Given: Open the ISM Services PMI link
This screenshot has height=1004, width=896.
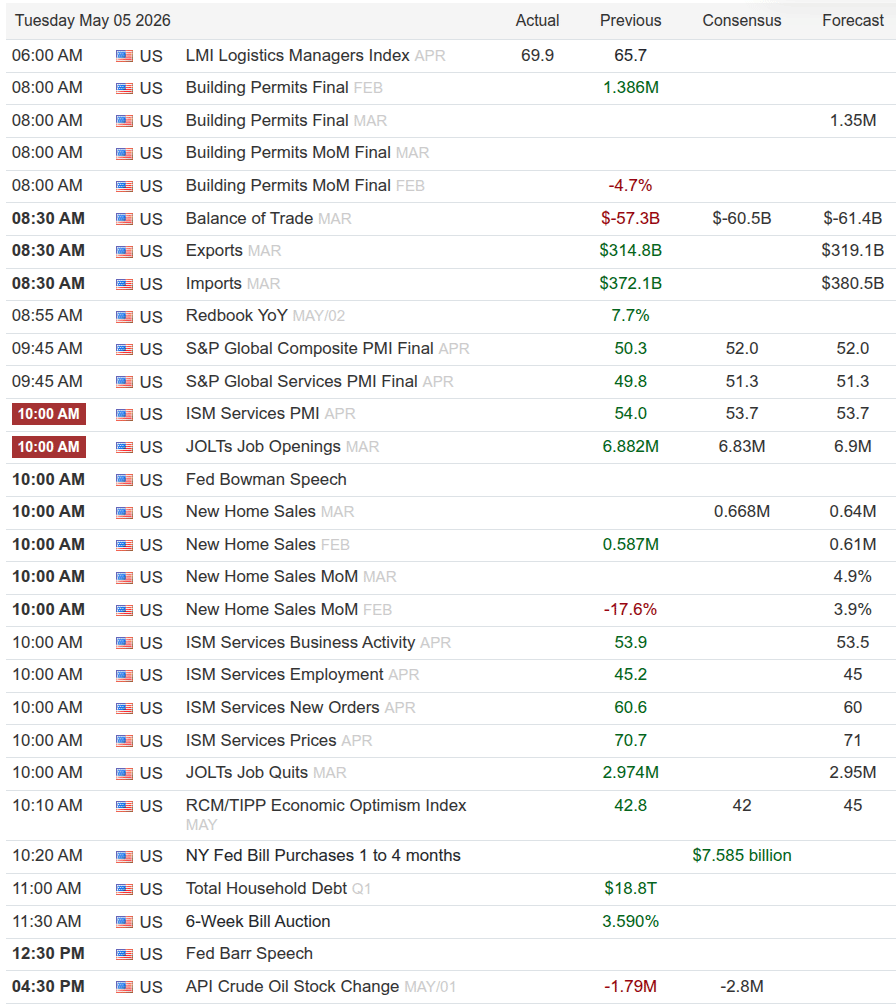Looking at the screenshot, I should pos(252,414).
